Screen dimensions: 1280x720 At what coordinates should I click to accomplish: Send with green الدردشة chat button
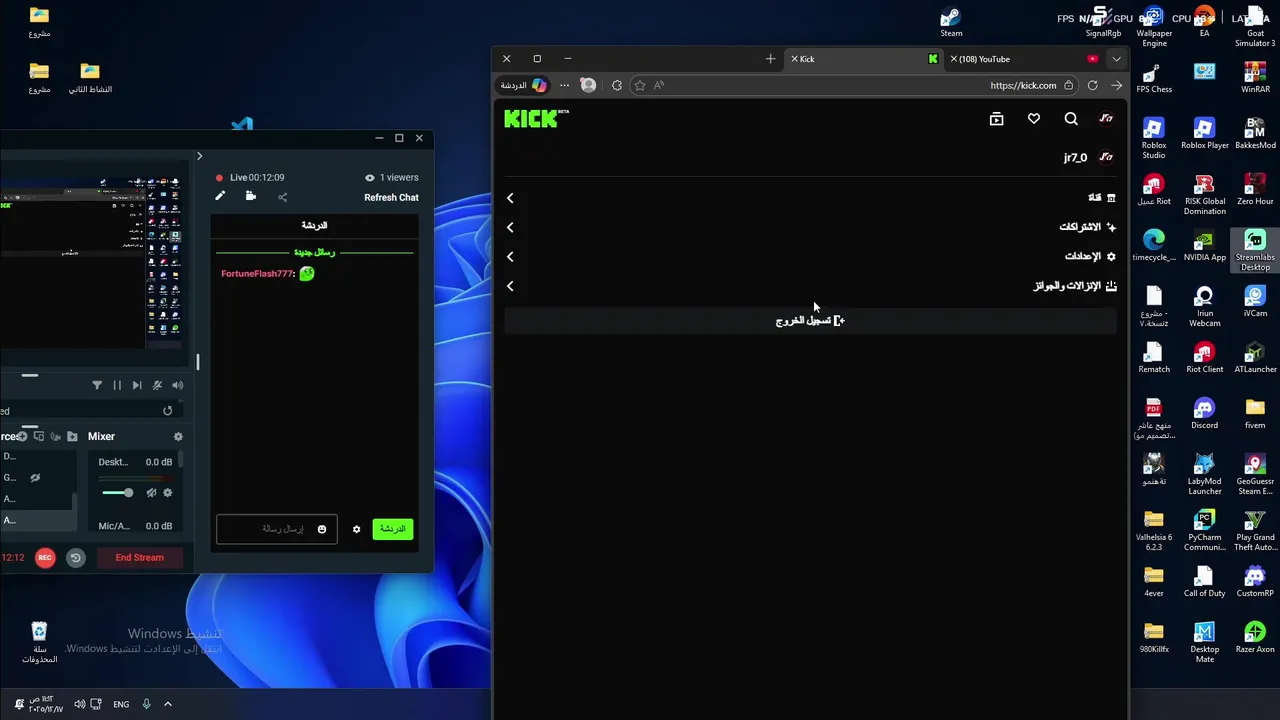coord(393,529)
